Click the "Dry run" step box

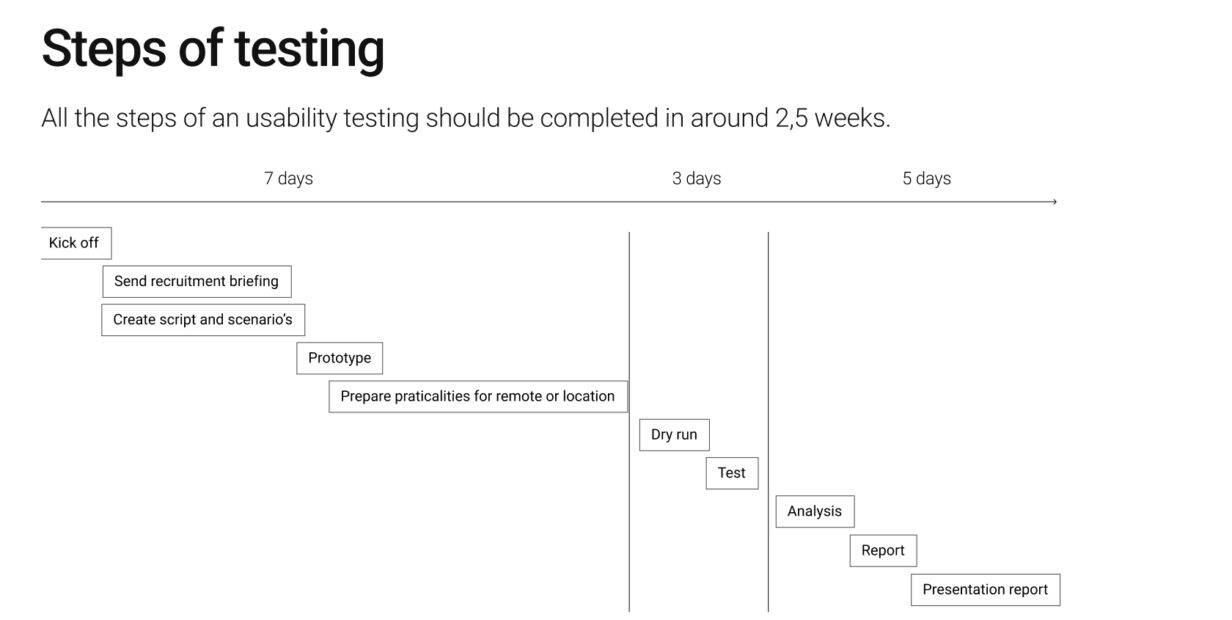[x=674, y=435]
